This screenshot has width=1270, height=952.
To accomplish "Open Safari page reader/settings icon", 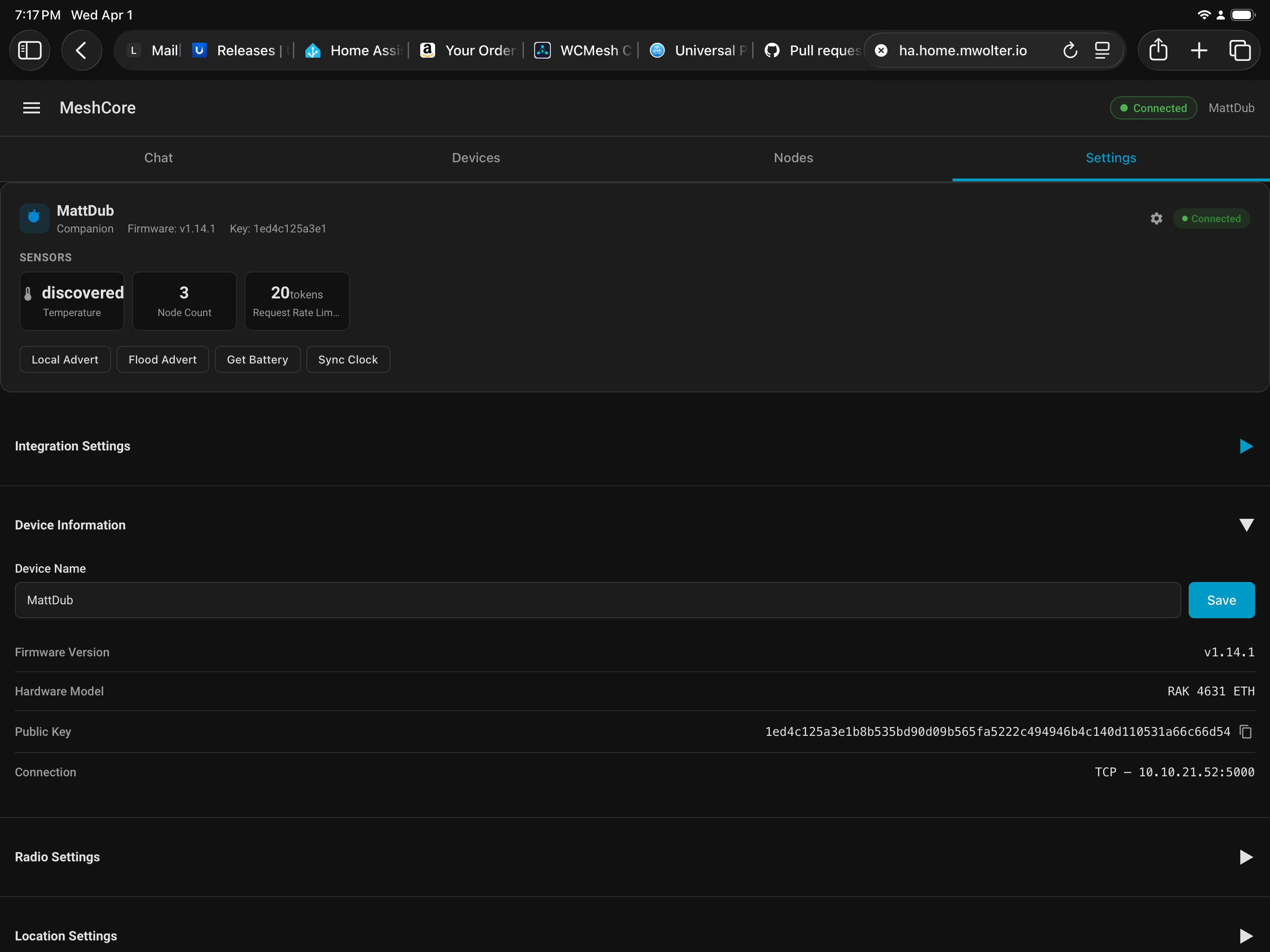I will tap(1102, 51).
